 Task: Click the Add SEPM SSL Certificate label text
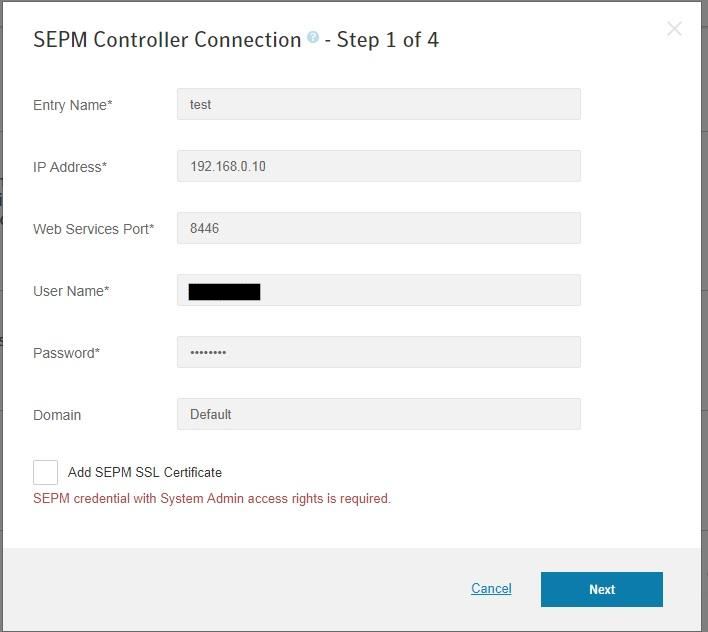click(144, 472)
